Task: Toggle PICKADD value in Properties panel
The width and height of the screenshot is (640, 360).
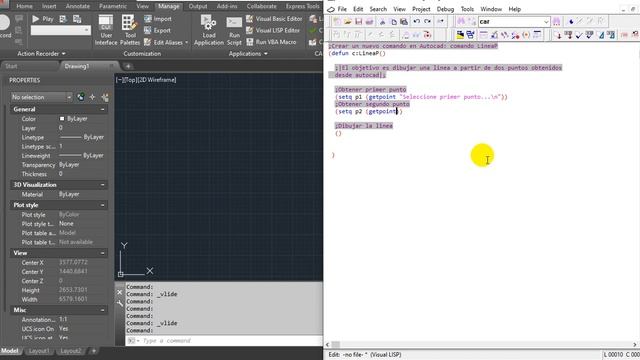Action: click(x=81, y=97)
